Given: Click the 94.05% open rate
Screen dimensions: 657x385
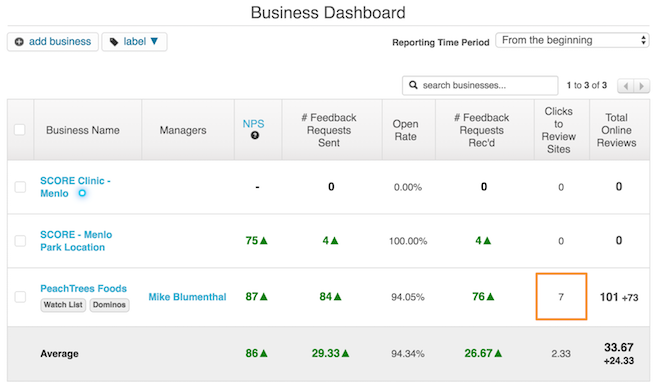Looking at the screenshot, I should pyautogui.click(x=408, y=297).
